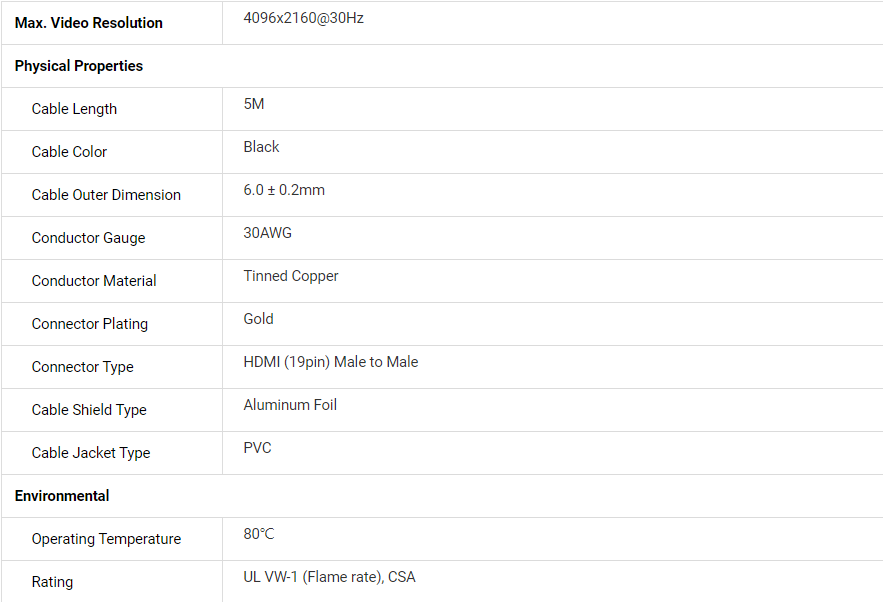The image size is (883, 602).
Task: Select the Black cable color value
Action: click(x=261, y=147)
